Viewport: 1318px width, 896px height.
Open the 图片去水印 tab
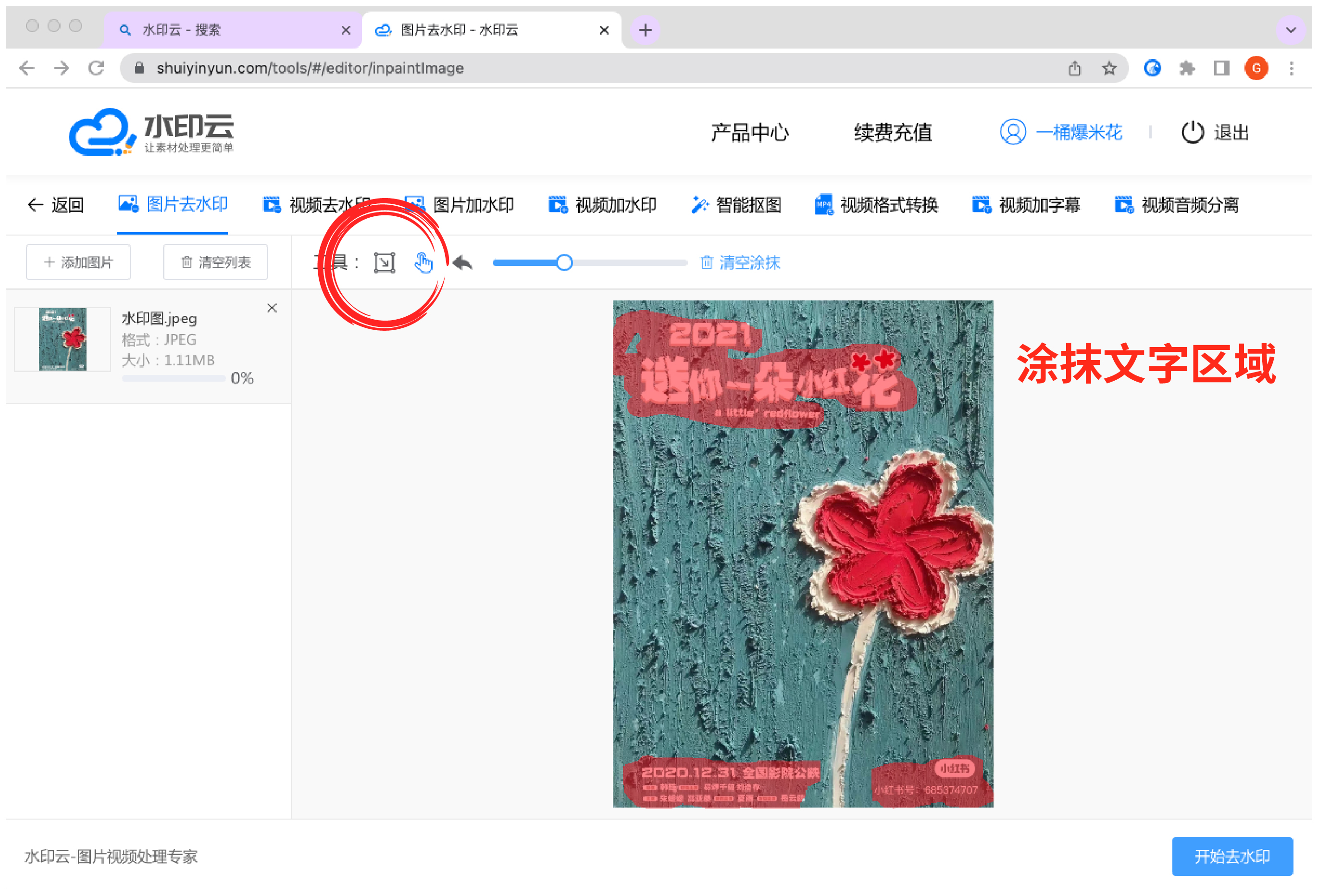tap(173, 204)
